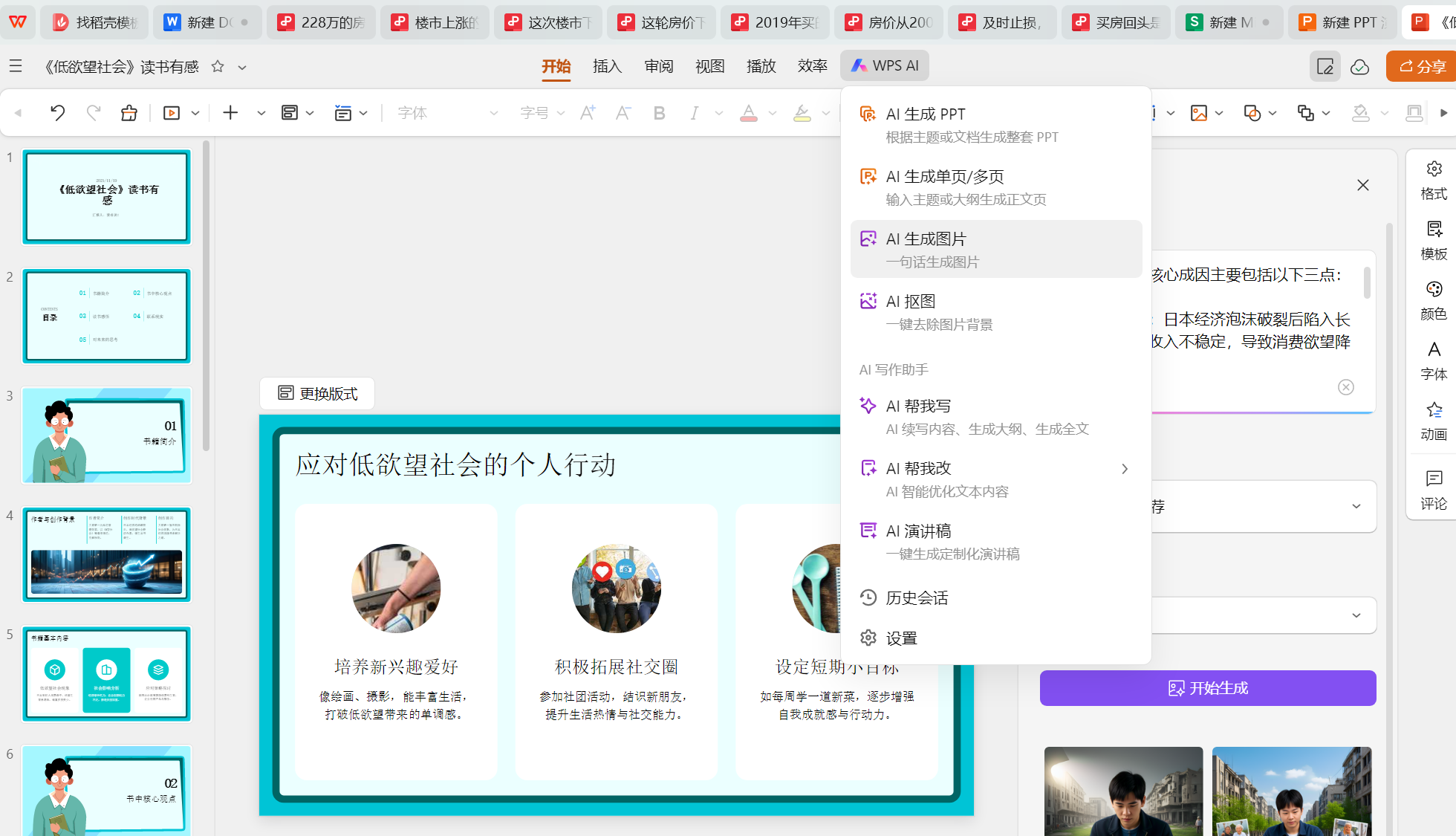Open the hamburger main menu
The width and height of the screenshot is (1456, 836).
pos(16,67)
